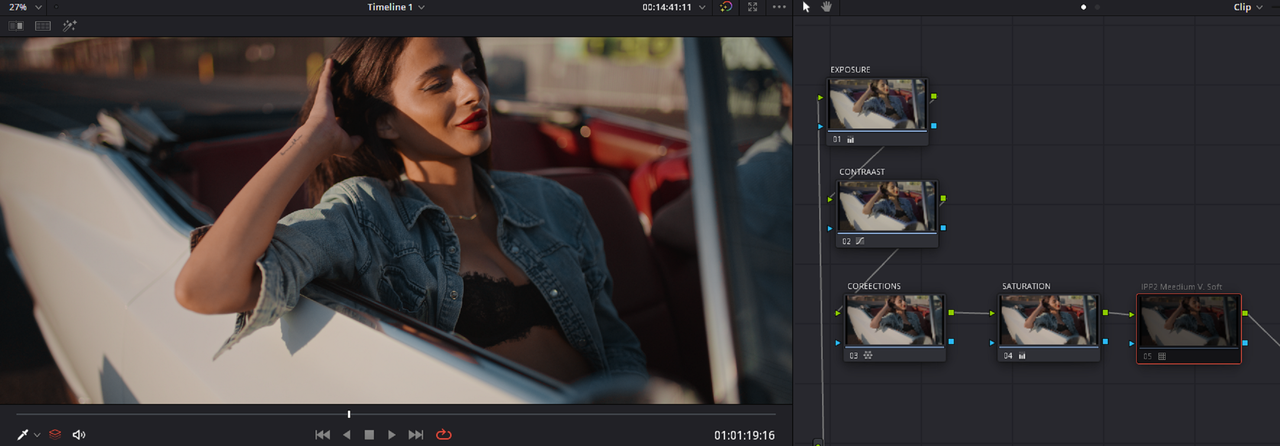Viewport: 1280px width, 446px height.
Task: Mute audio with the speaker icon
Action: (79, 435)
